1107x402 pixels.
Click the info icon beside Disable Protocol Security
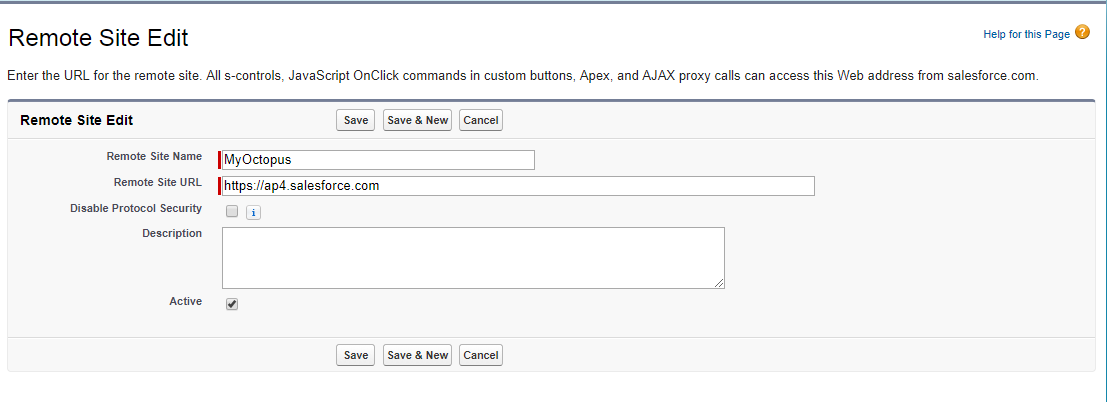pyautogui.click(x=253, y=213)
